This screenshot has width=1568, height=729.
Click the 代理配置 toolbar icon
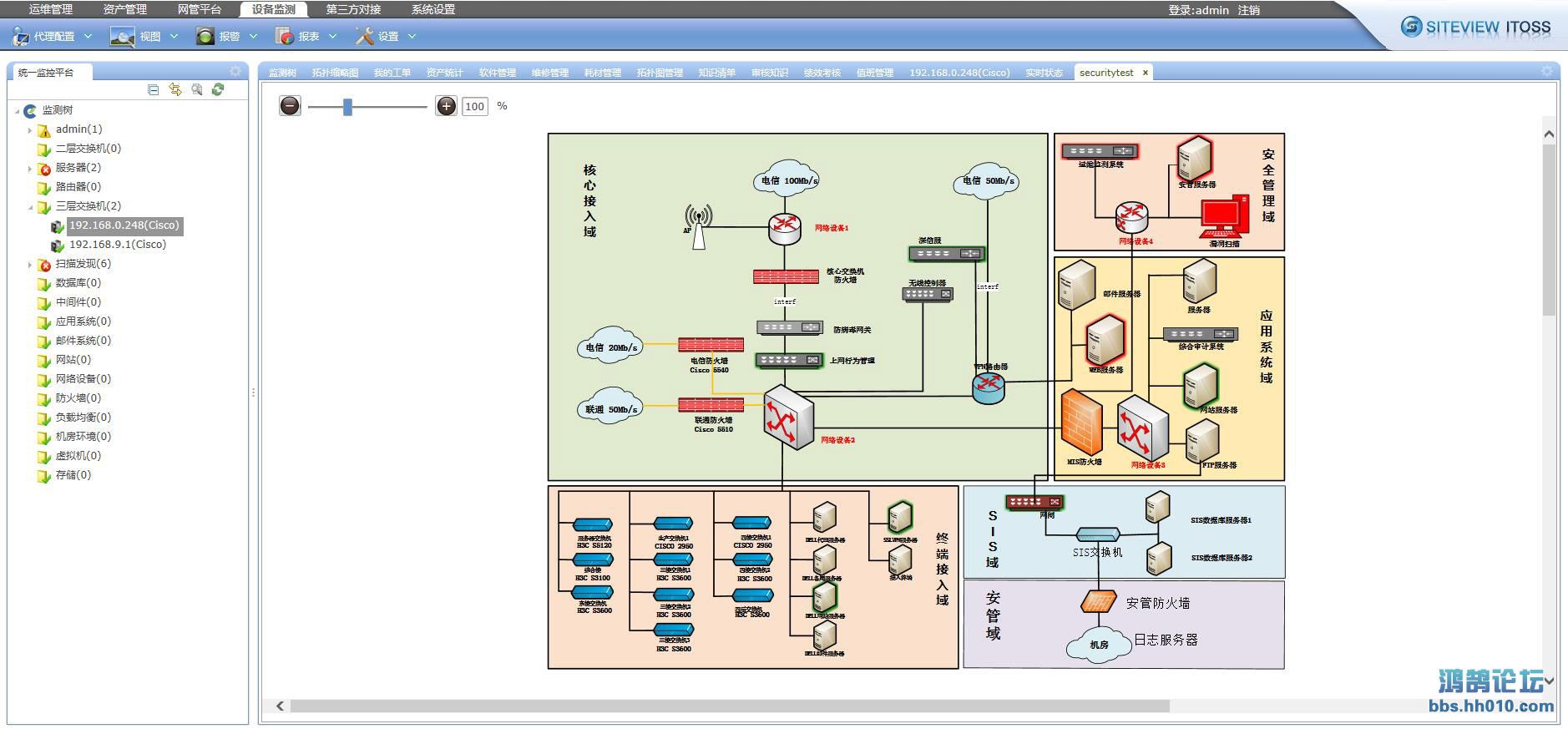pos(20,36)
